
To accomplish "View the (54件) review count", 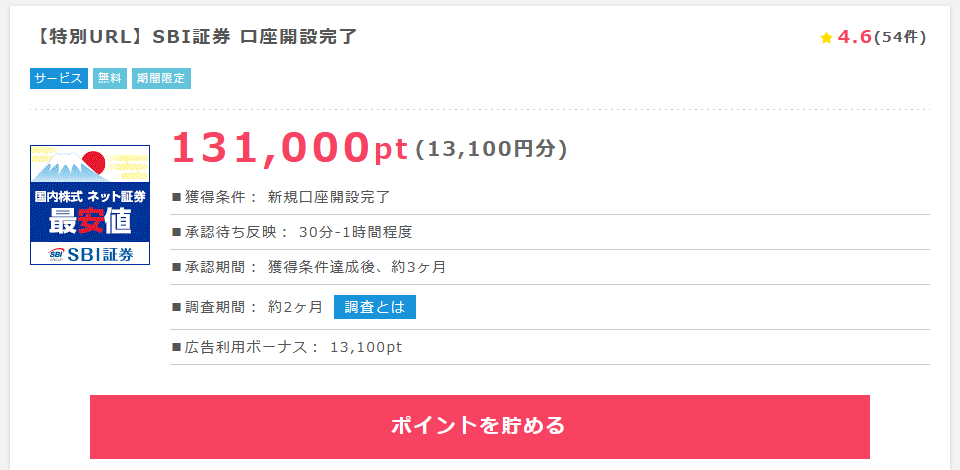I will tap(900, 37).
